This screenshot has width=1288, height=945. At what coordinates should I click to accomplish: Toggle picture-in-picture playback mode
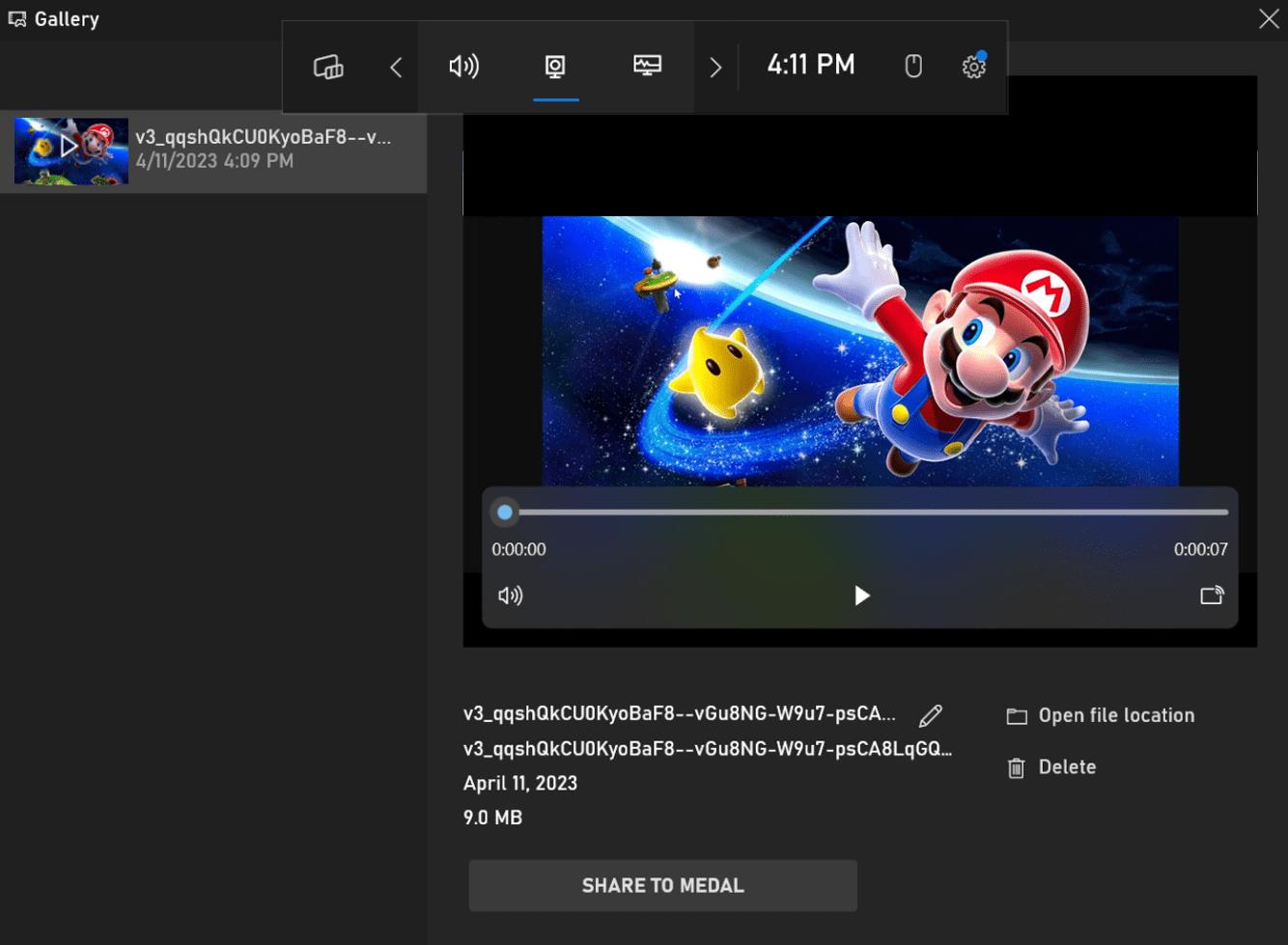(x=1211, y=595)
